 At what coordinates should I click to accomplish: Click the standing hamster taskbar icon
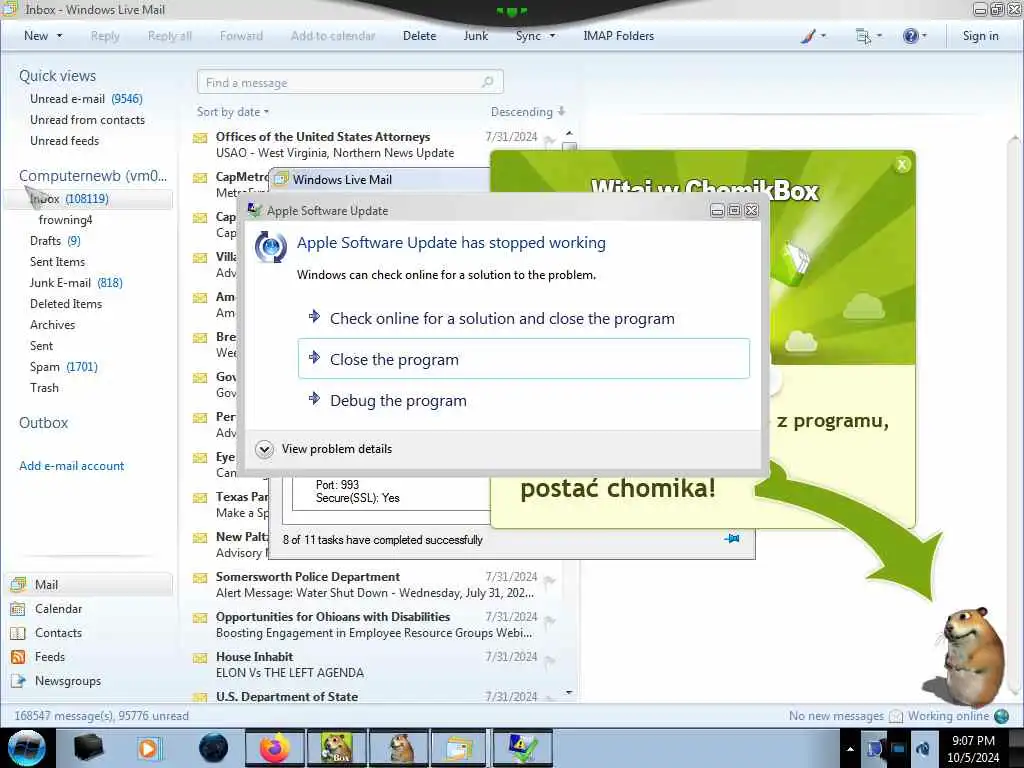[x=399, y=748]
